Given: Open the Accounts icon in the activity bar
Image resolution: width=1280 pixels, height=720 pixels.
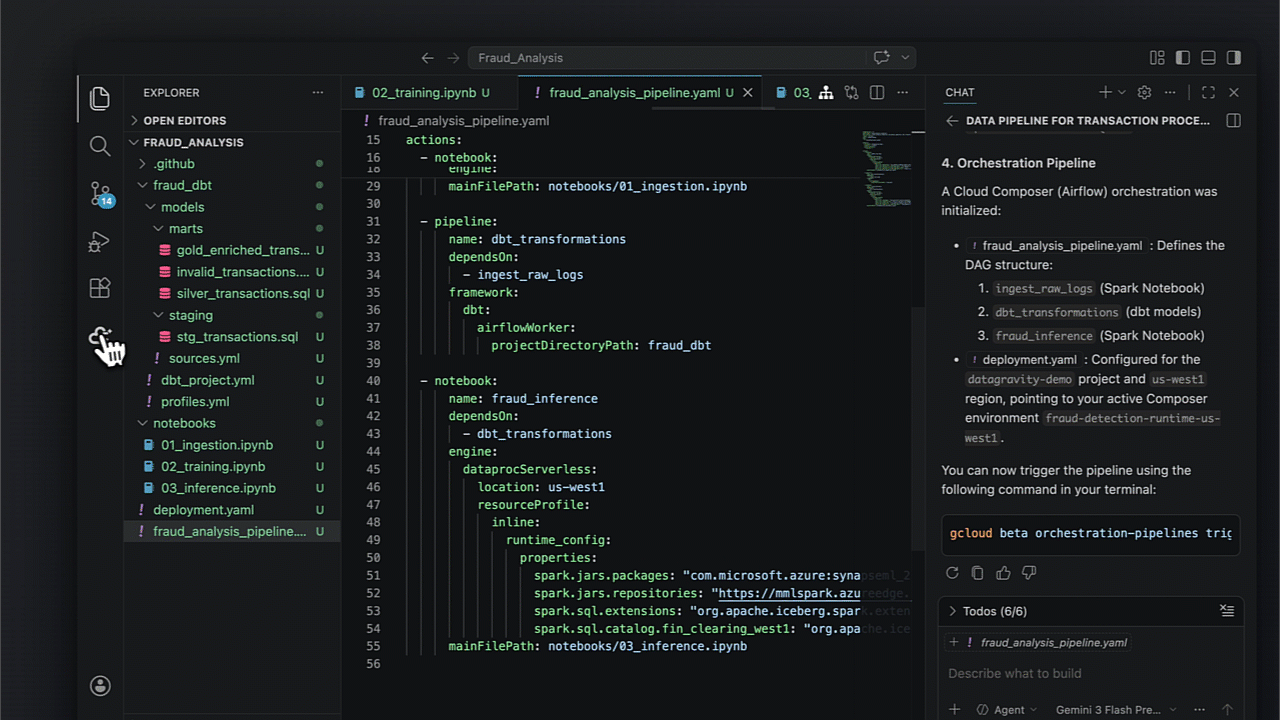Looking at the screenshot, I should pyautogui.click(x=100, y=685).
